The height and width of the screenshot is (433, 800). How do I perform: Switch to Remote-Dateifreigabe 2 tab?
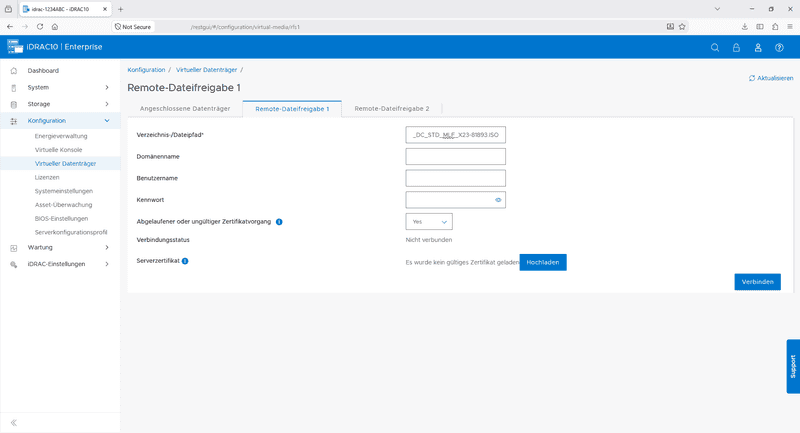[x=392, y=109]
